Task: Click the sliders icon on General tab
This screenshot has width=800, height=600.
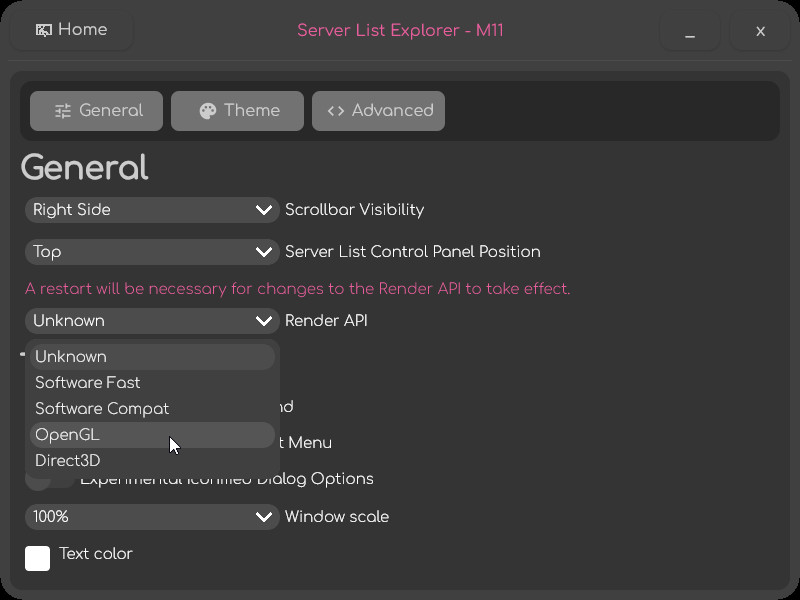Action: [x=63, y=111]
